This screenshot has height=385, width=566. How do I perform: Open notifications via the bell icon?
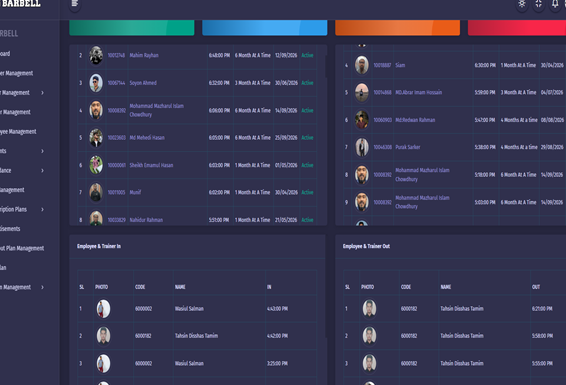click(x=555, y=4)
